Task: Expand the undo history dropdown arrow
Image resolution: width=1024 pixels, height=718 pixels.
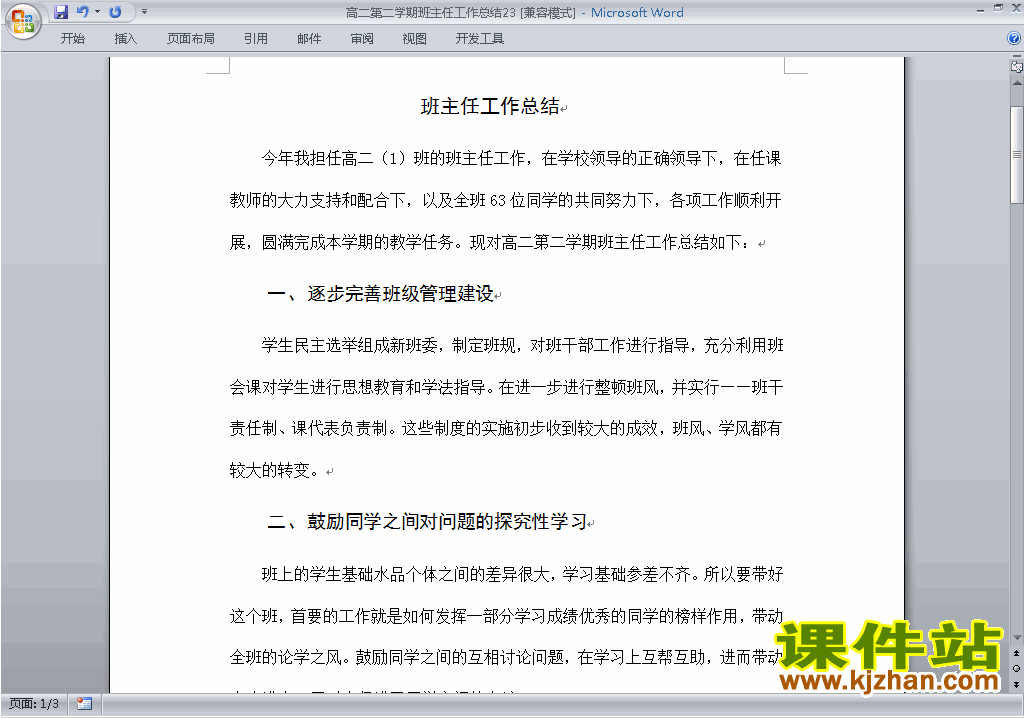Action: click(97, 12)
